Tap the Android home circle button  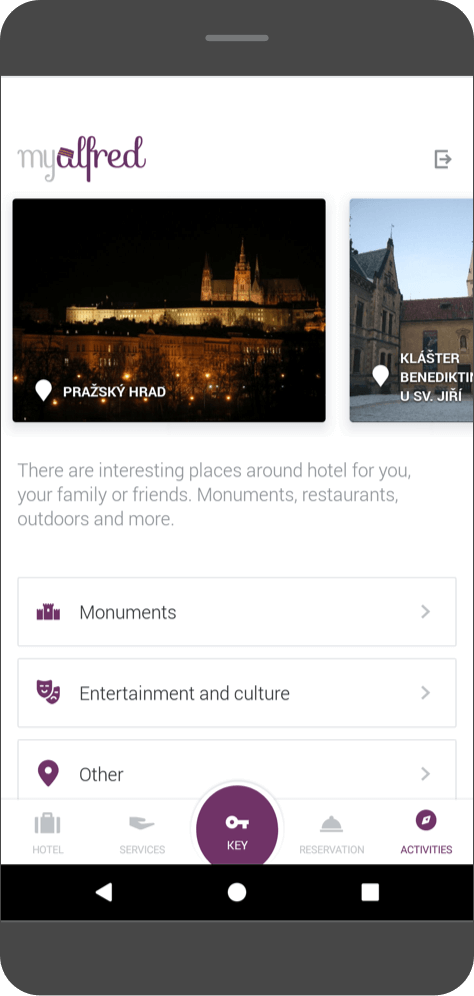click(x=237, y=892)
